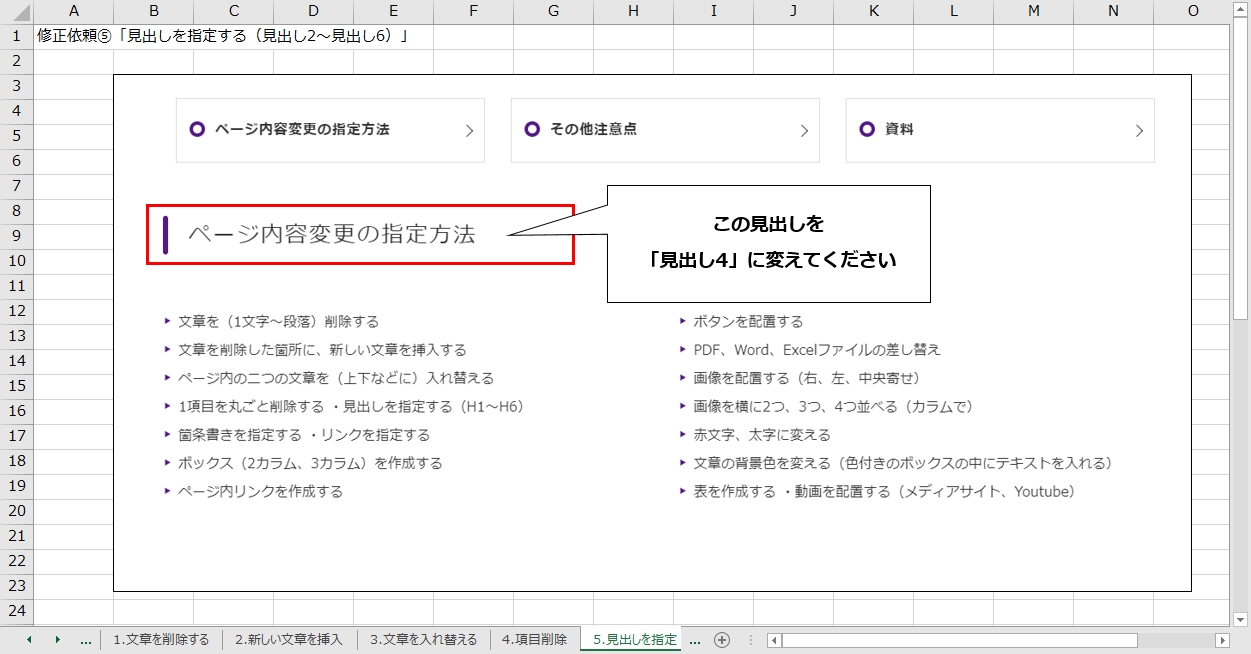Select column K header
Viewport: 1251px width, 654px height.
pyautogui.click(x=873, y=11)
